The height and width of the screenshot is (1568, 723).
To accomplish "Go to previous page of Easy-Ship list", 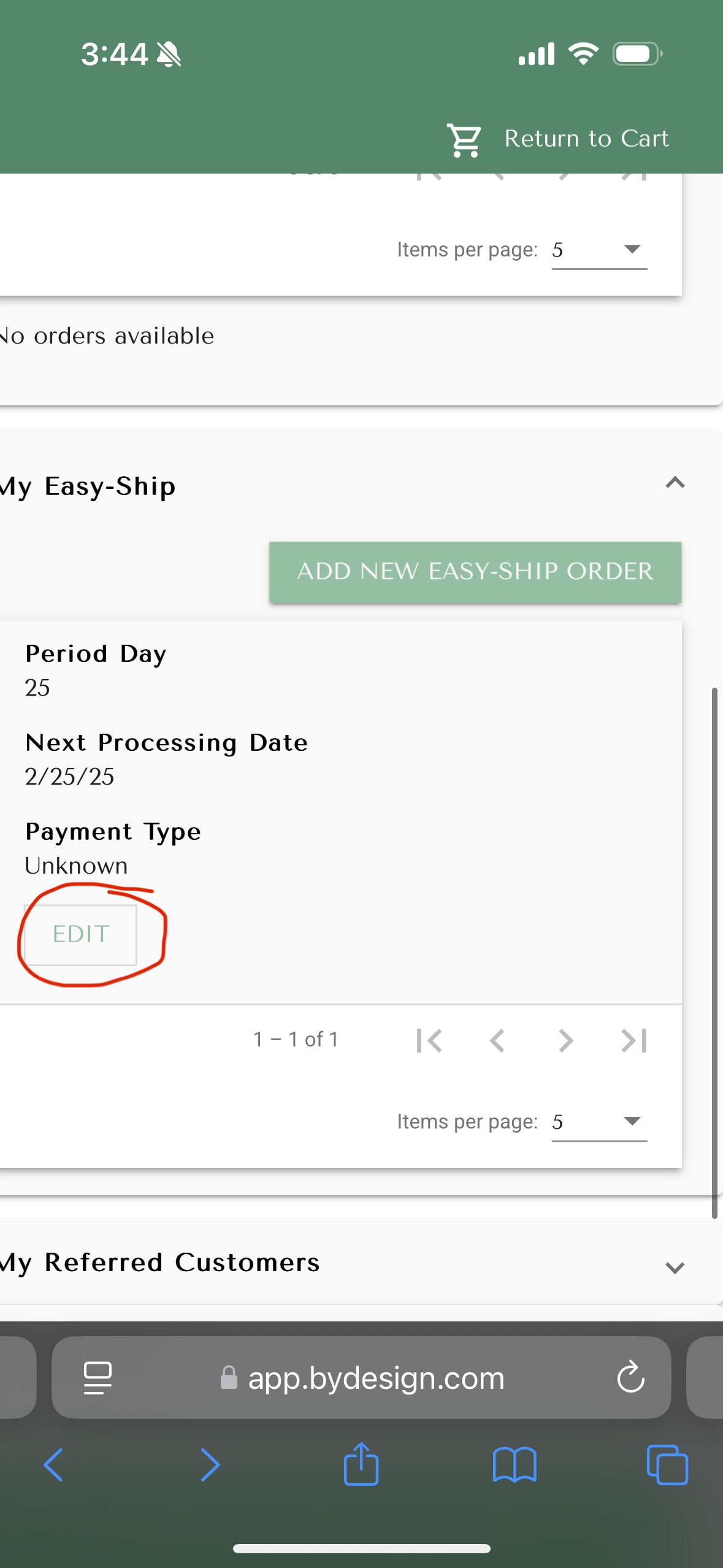I will [497, 1040].
